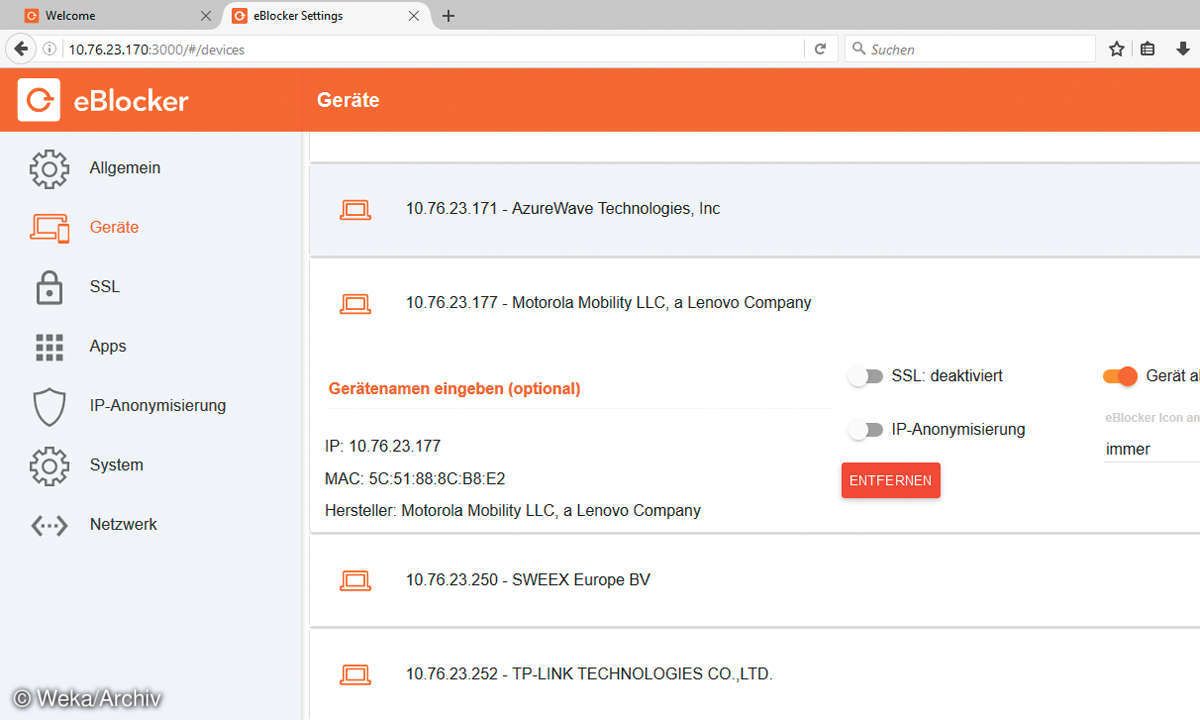Image resolution: width=1200 pixels, height=720 pixels.
Task: Expand the 10.76.23.250 SWEEX device row
Action: (x=755, y=580)
